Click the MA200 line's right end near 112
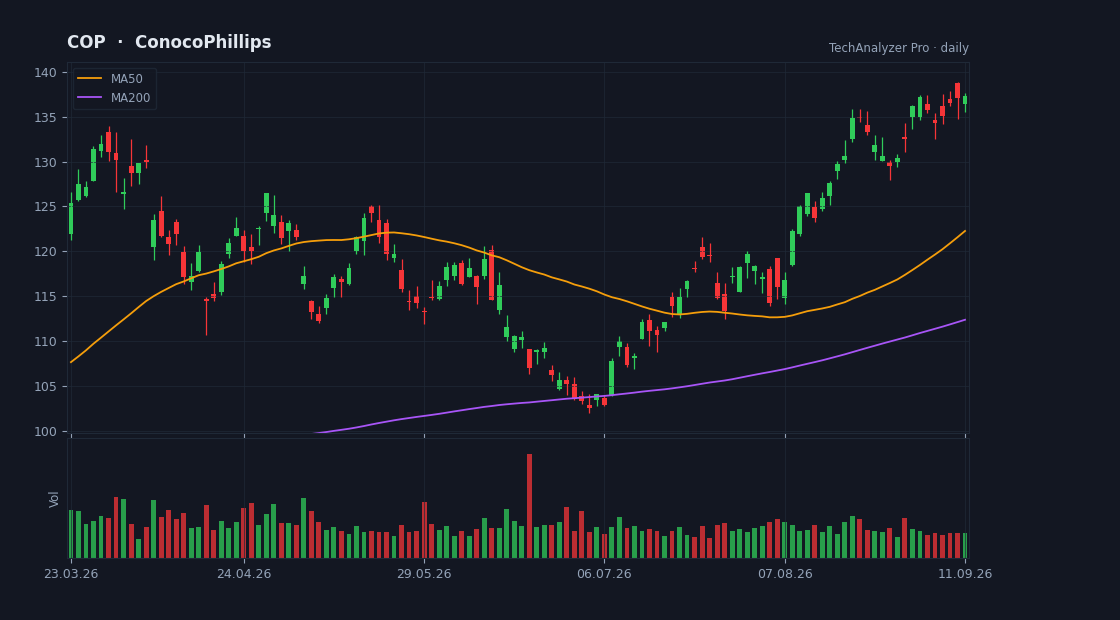This screenshot has width=1120, height=620. (964, 320)
